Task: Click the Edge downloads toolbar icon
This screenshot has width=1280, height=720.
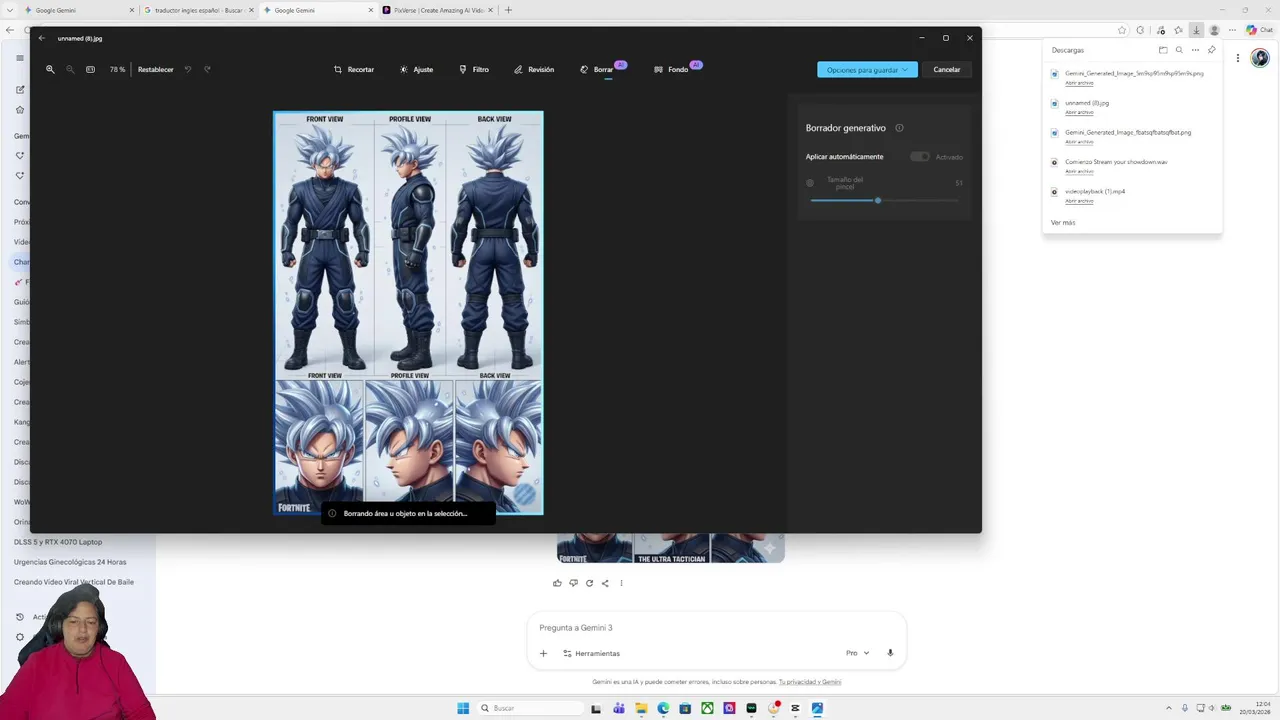Action: [x=1196, y=30]
